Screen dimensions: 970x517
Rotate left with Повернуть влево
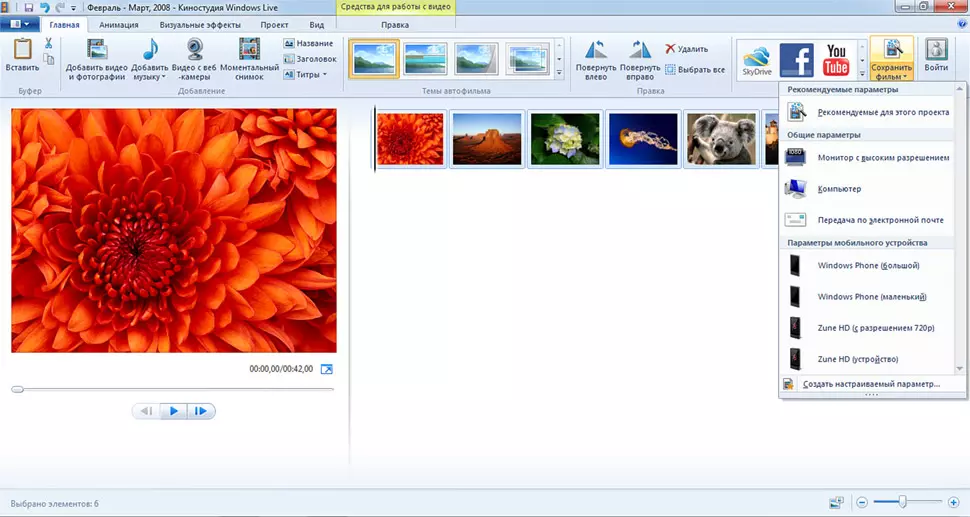[x=596, y=52]
